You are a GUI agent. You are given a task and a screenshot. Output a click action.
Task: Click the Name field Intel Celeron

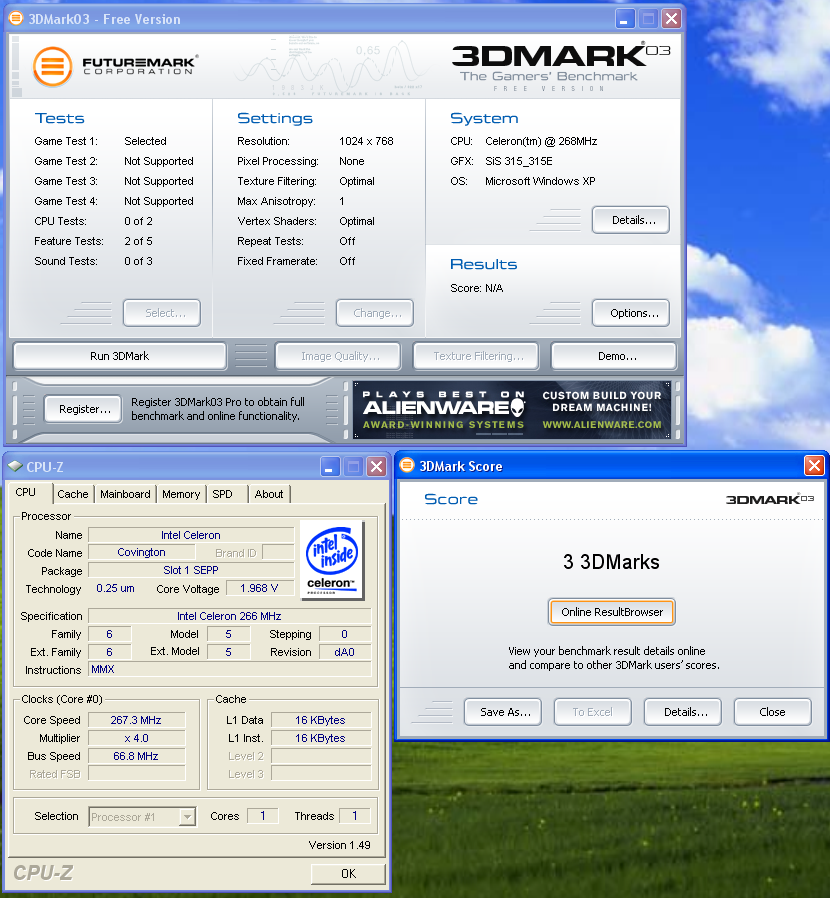pyautogui.click(x=191, y=535)
